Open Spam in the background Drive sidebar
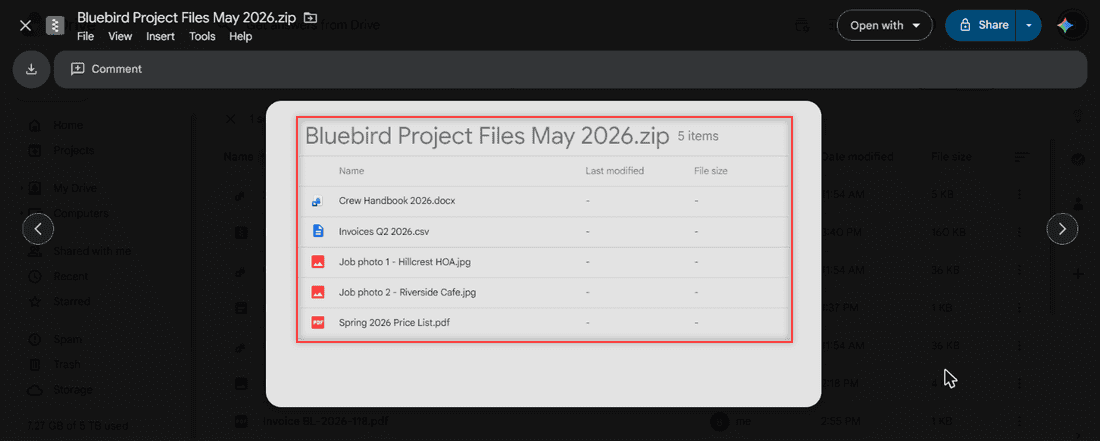The height and width of the screenshot is (441, 1100). 67,339
